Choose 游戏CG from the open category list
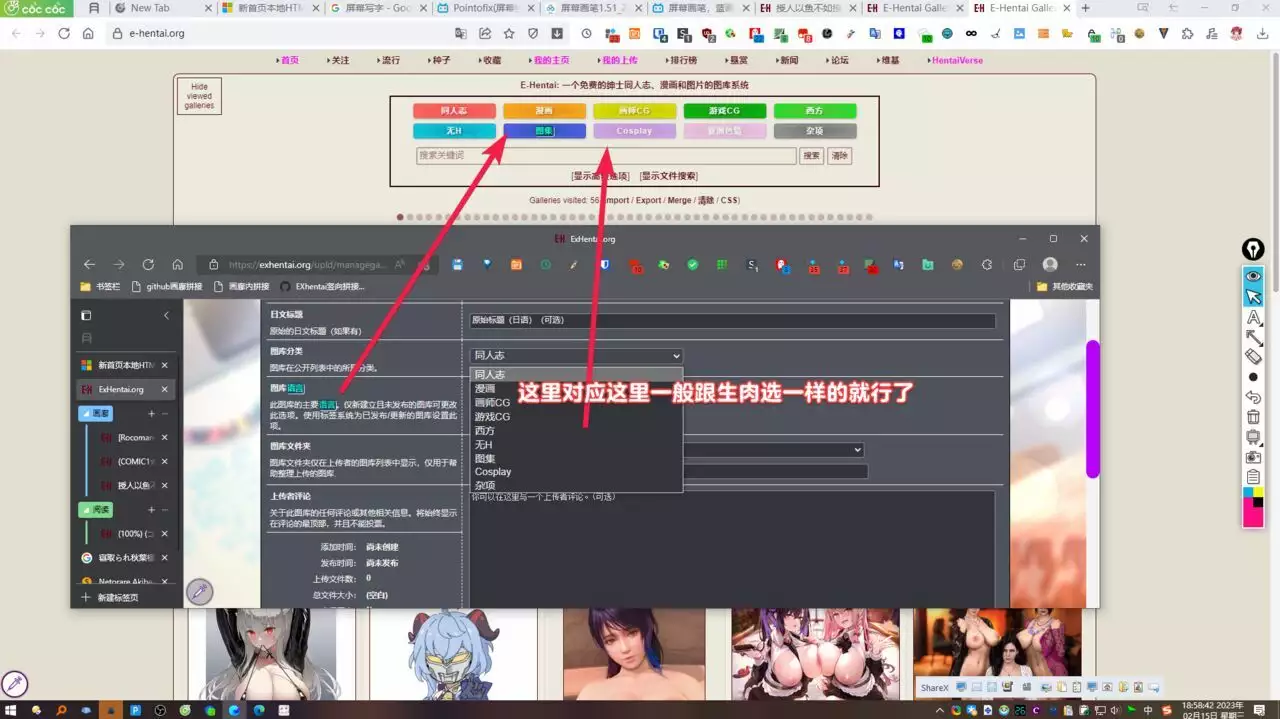Image resolution: width=1280 pixels, height=719 pixels. coord(492,416)
